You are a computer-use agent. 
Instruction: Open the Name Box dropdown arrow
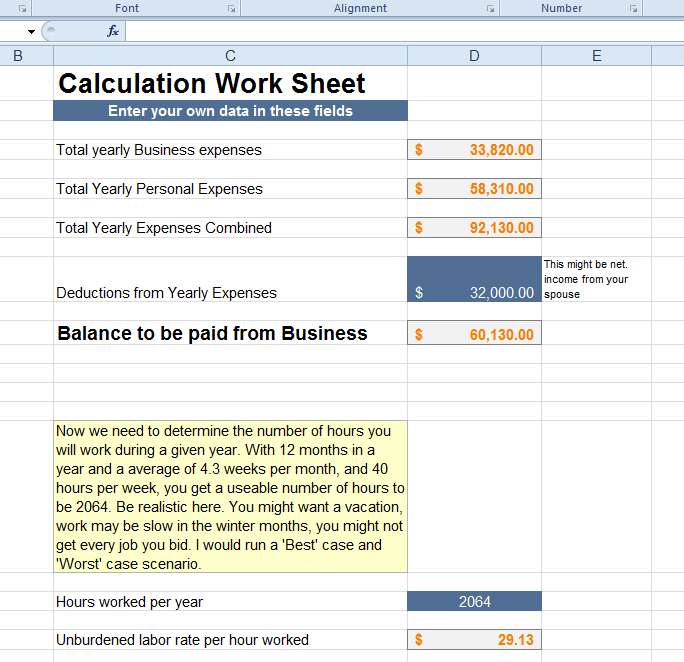(31, 31)
